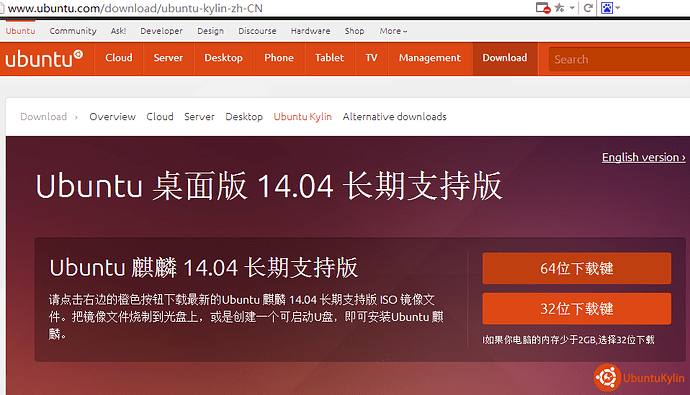Click the UbuntuKylin logo icon
Image resolution: width=690 pixels, height=395 pixels.
click(607, 377)
